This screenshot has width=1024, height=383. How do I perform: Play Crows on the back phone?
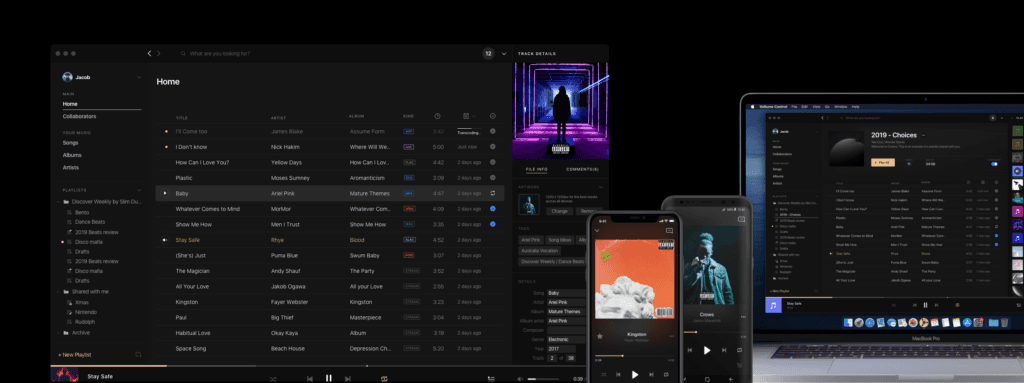tap(707, 350)
